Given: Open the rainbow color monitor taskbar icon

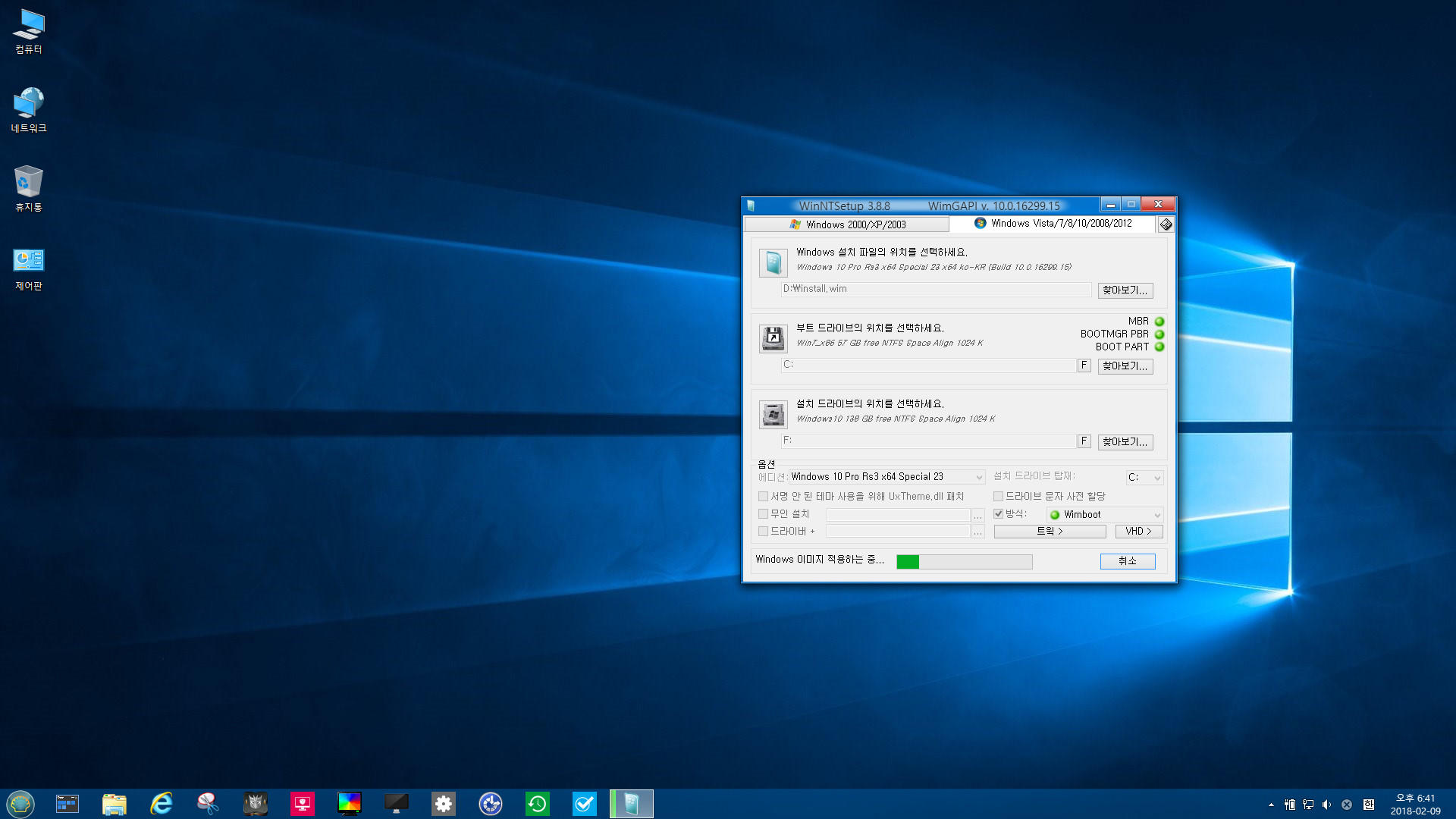Looking at the screenshot, I should pyautogui.click(x=350, y=804).
